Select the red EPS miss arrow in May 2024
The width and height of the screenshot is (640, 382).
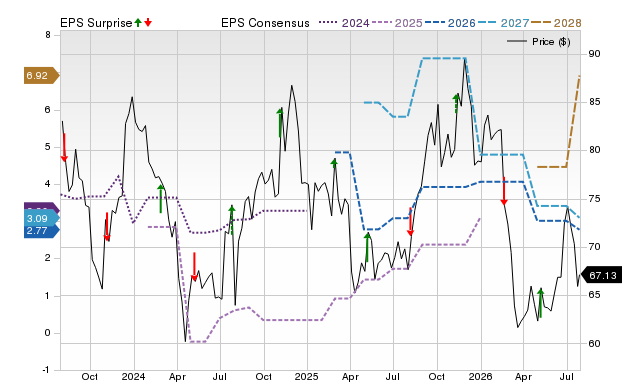194,267
